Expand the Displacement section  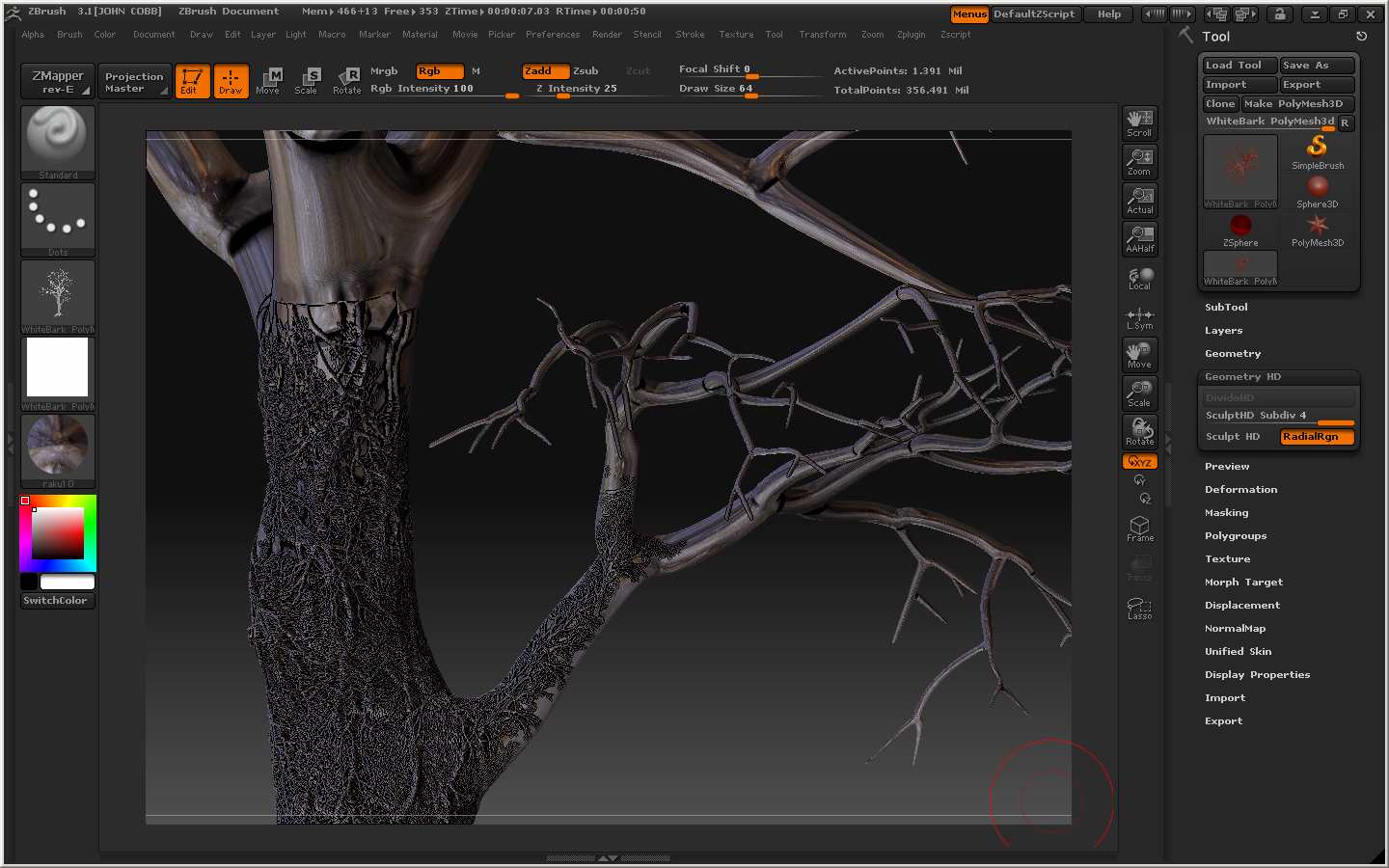[x=1242, y=605]
